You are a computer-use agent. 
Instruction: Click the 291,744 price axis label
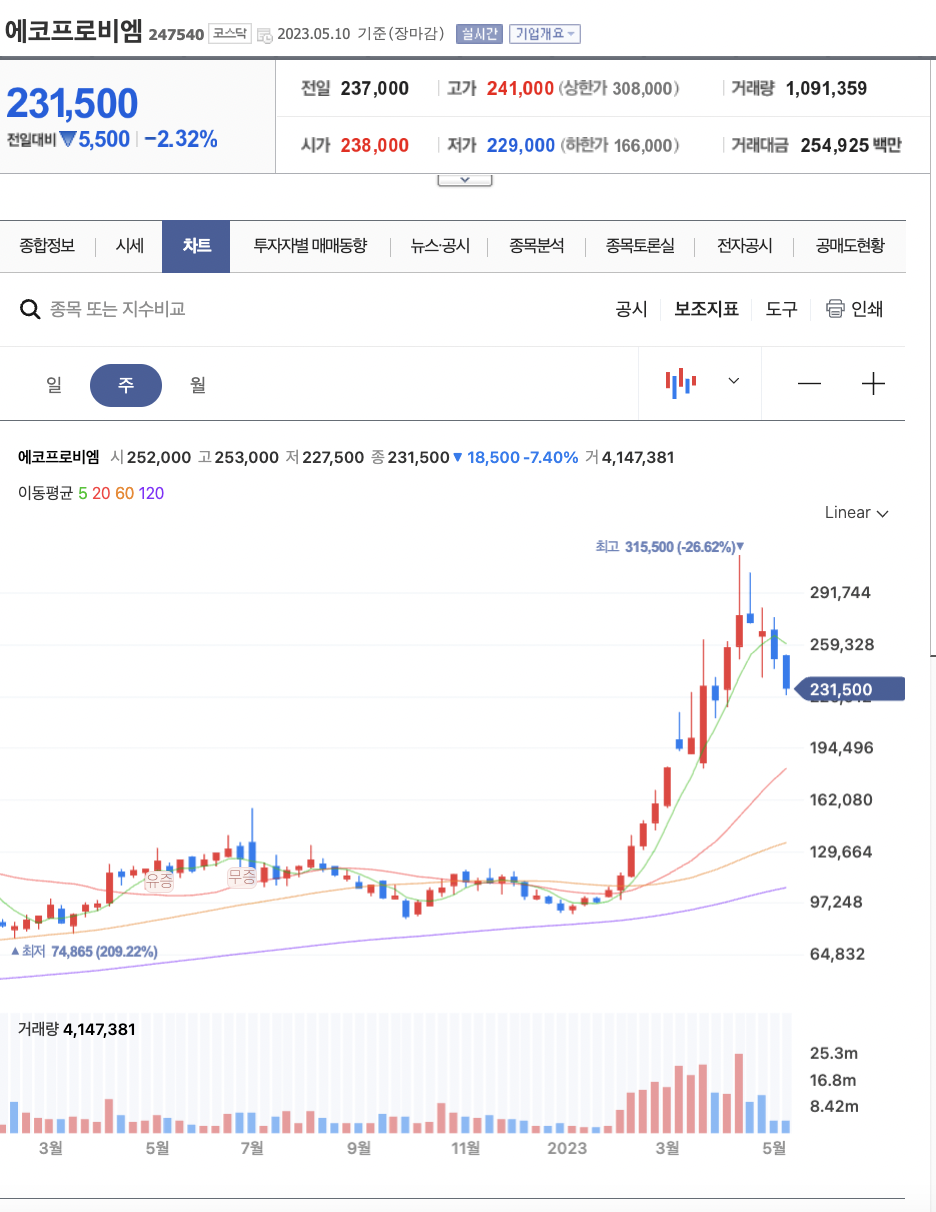point(840,592)
